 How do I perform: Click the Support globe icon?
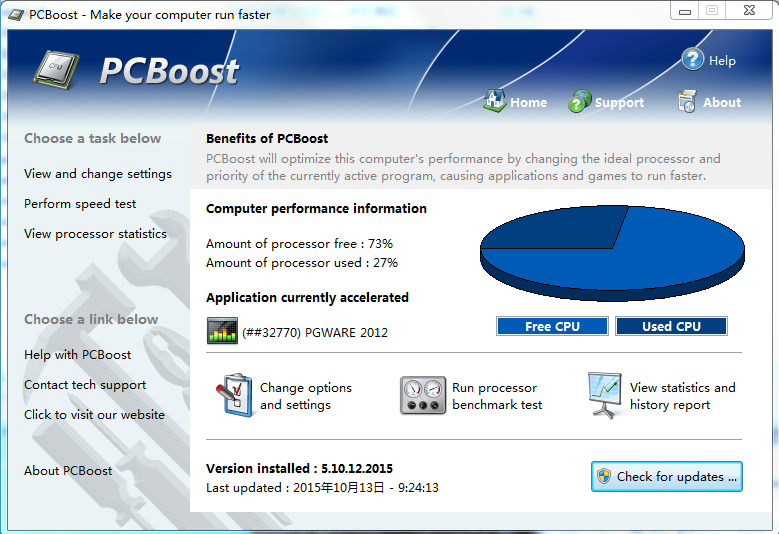point(580,101)
